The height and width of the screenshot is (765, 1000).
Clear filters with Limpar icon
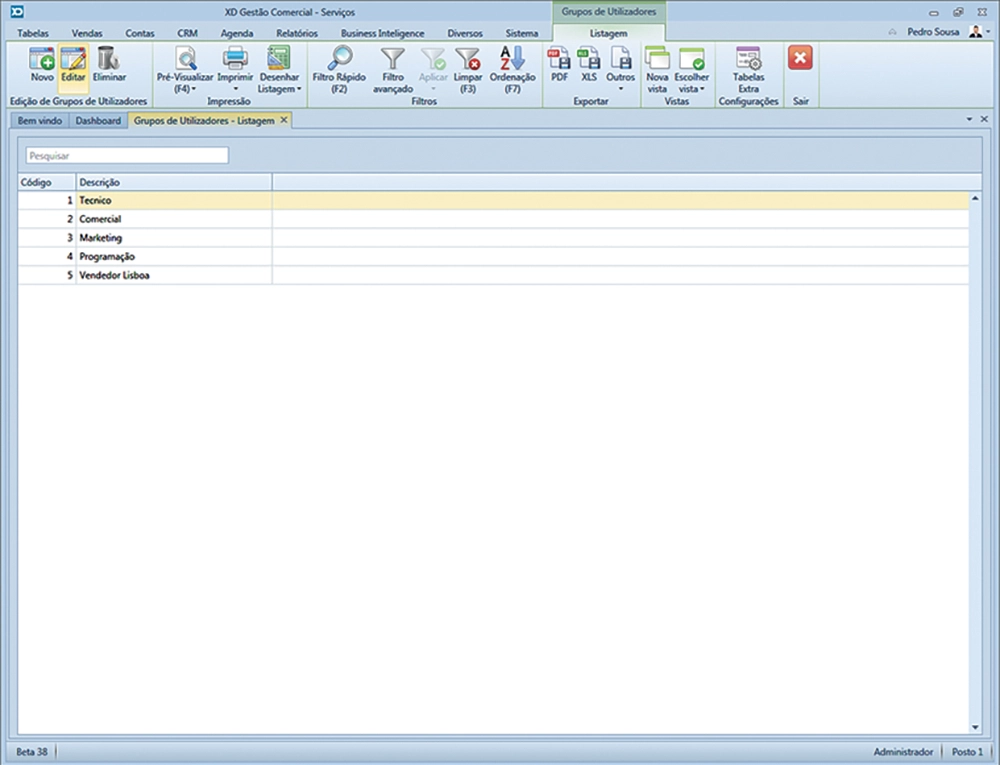click(467, 60)
